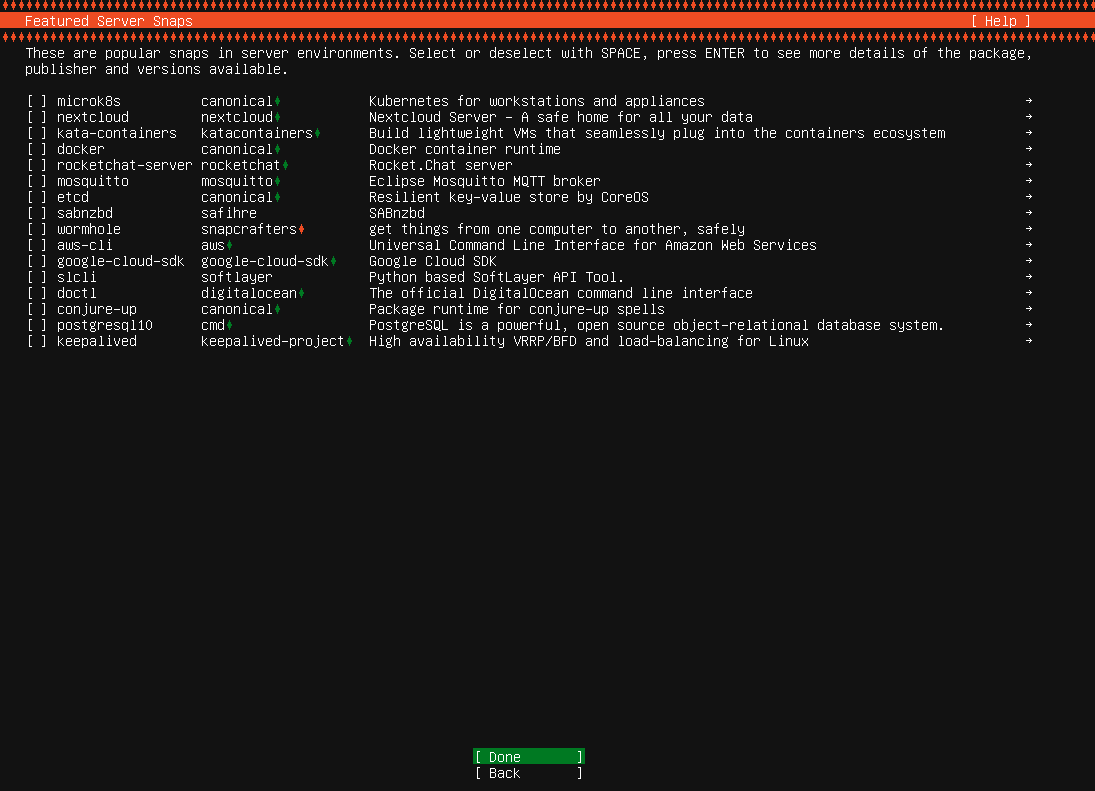Viewport: 1095px width, 791px height.
Task: Go back using the Back button
Action: [x=529, y=773]
